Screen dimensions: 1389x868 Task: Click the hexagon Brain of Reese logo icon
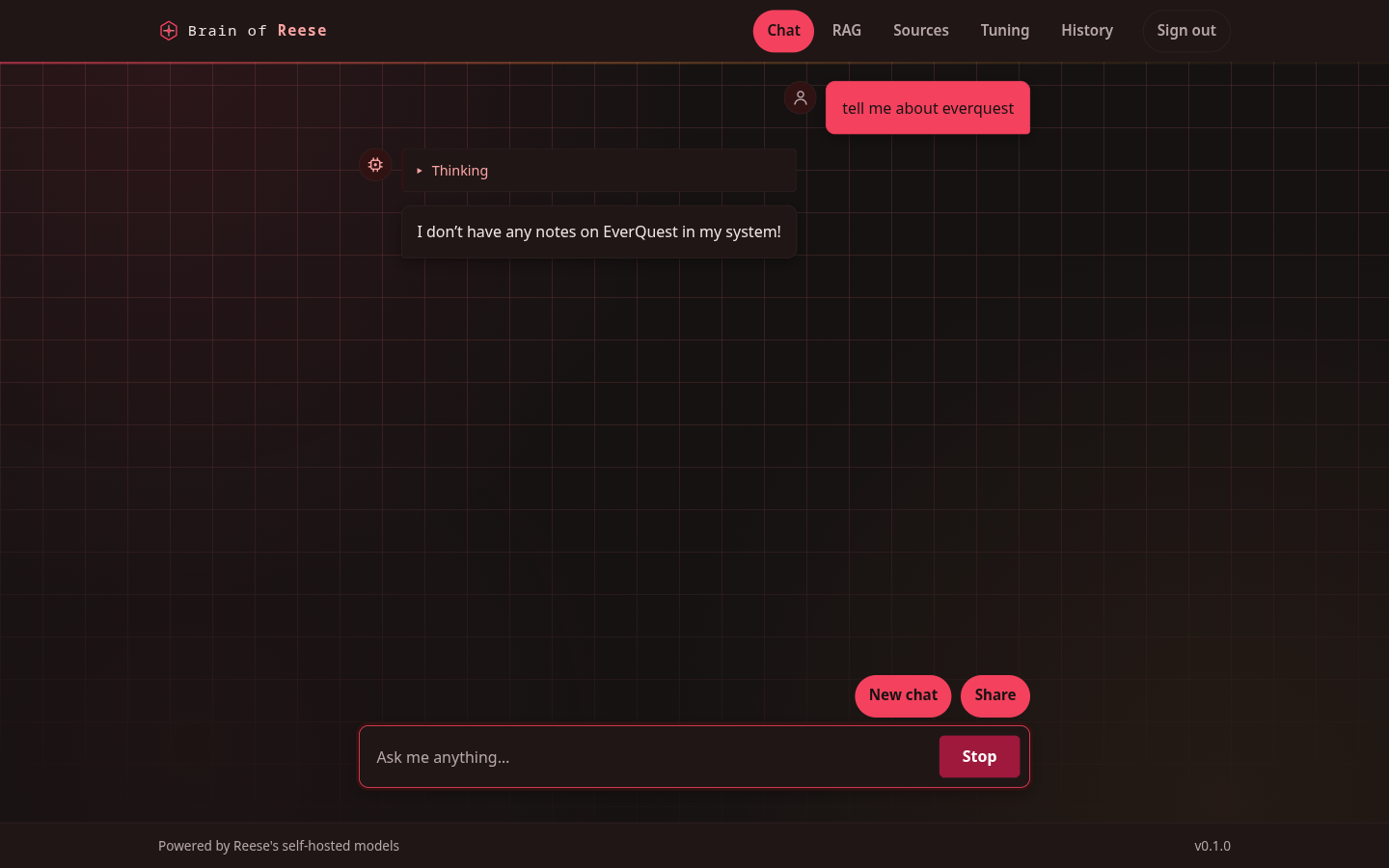tap(169, 31)
